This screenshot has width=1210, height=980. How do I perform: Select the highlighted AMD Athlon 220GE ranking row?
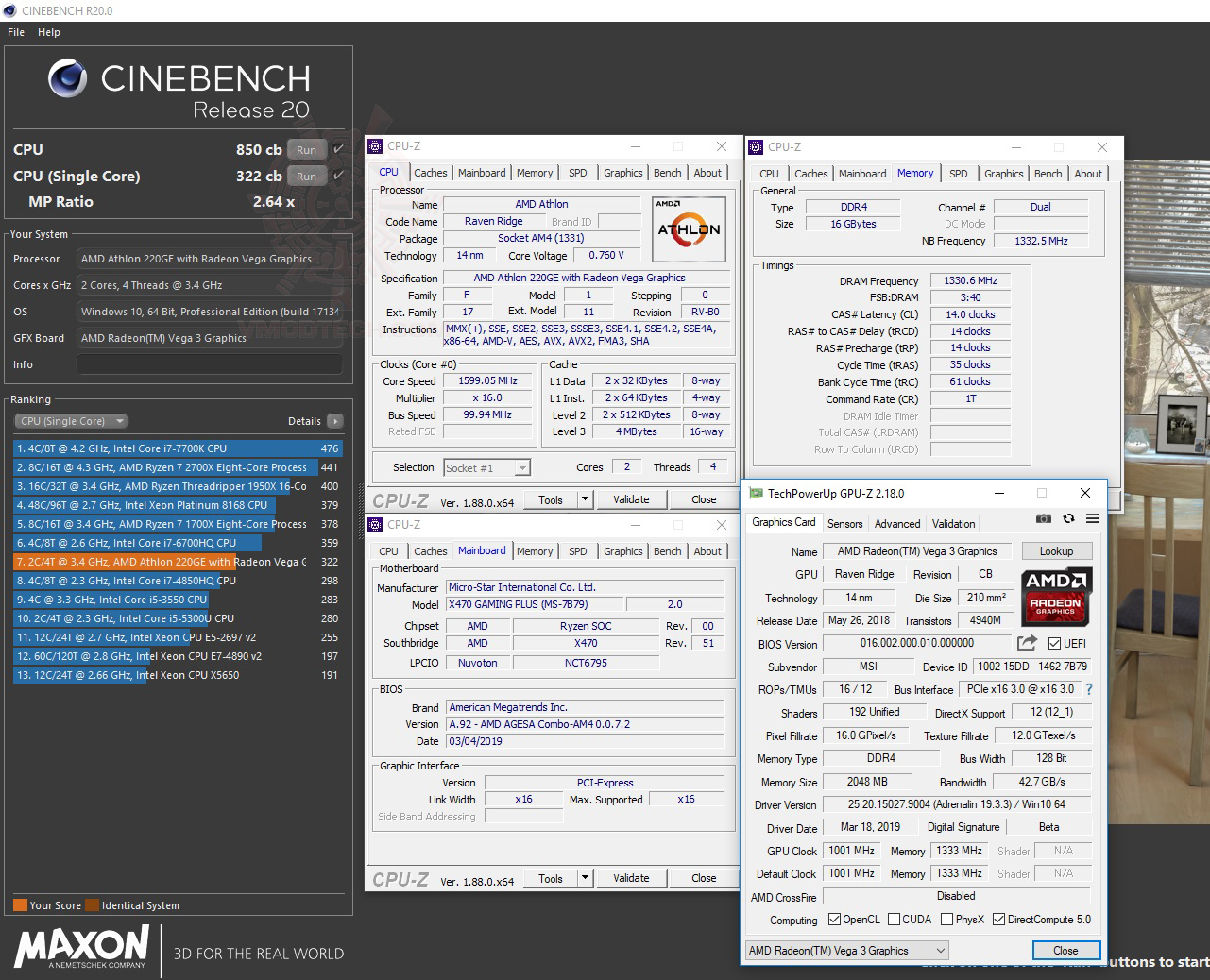point(178,562)
